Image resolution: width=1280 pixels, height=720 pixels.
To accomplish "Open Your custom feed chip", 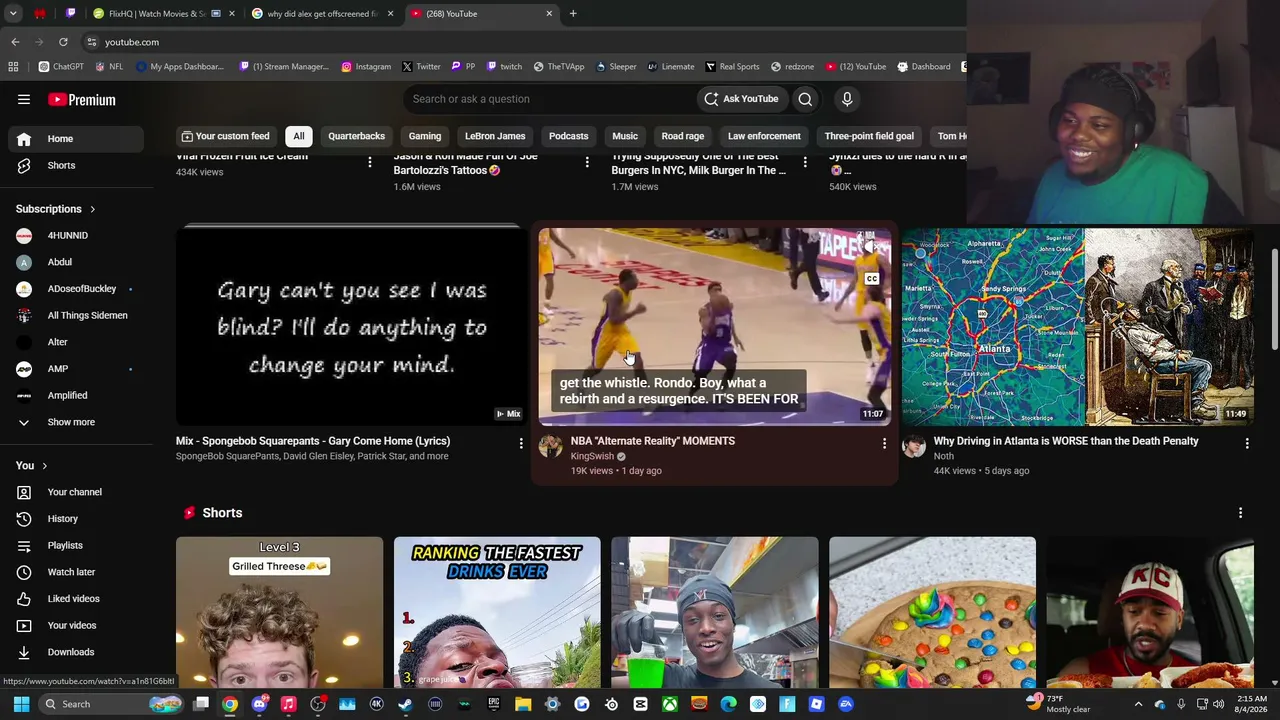I will pyautogui.click(x=226, y=136).
